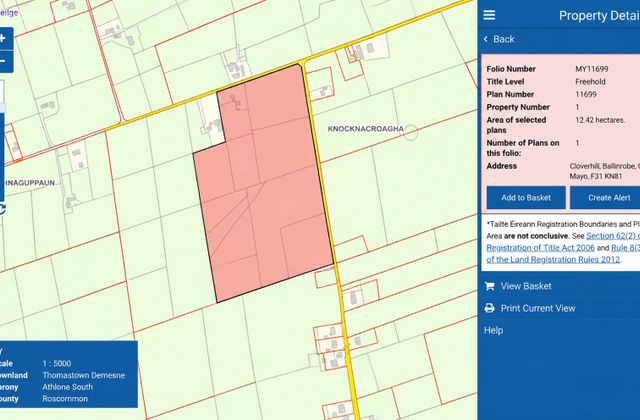Click the Athlone South barony value
Screen dimensions: 640x420
(67, 387)
